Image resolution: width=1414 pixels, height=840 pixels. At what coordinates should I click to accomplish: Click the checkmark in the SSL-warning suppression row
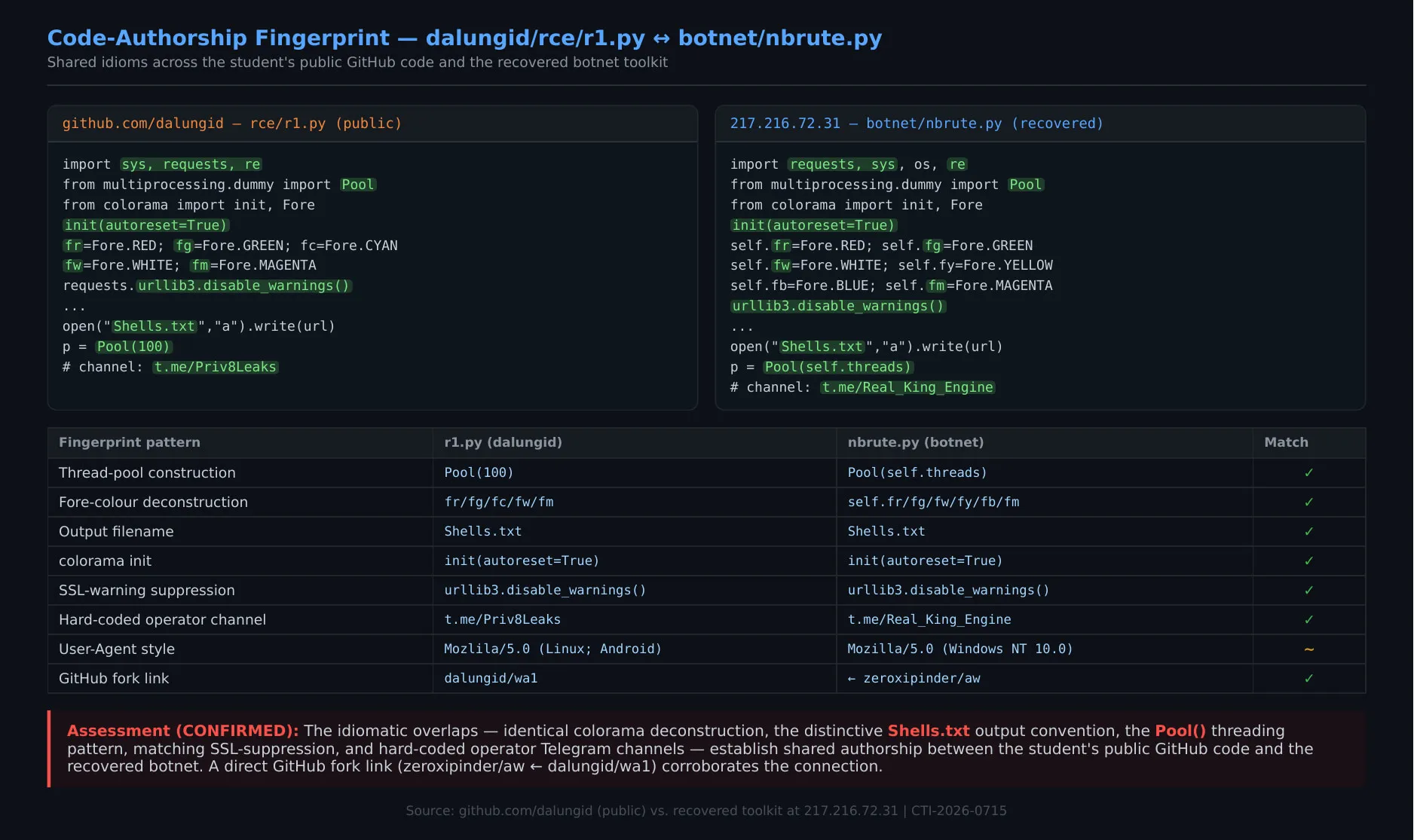click(x=1308, y=591)
